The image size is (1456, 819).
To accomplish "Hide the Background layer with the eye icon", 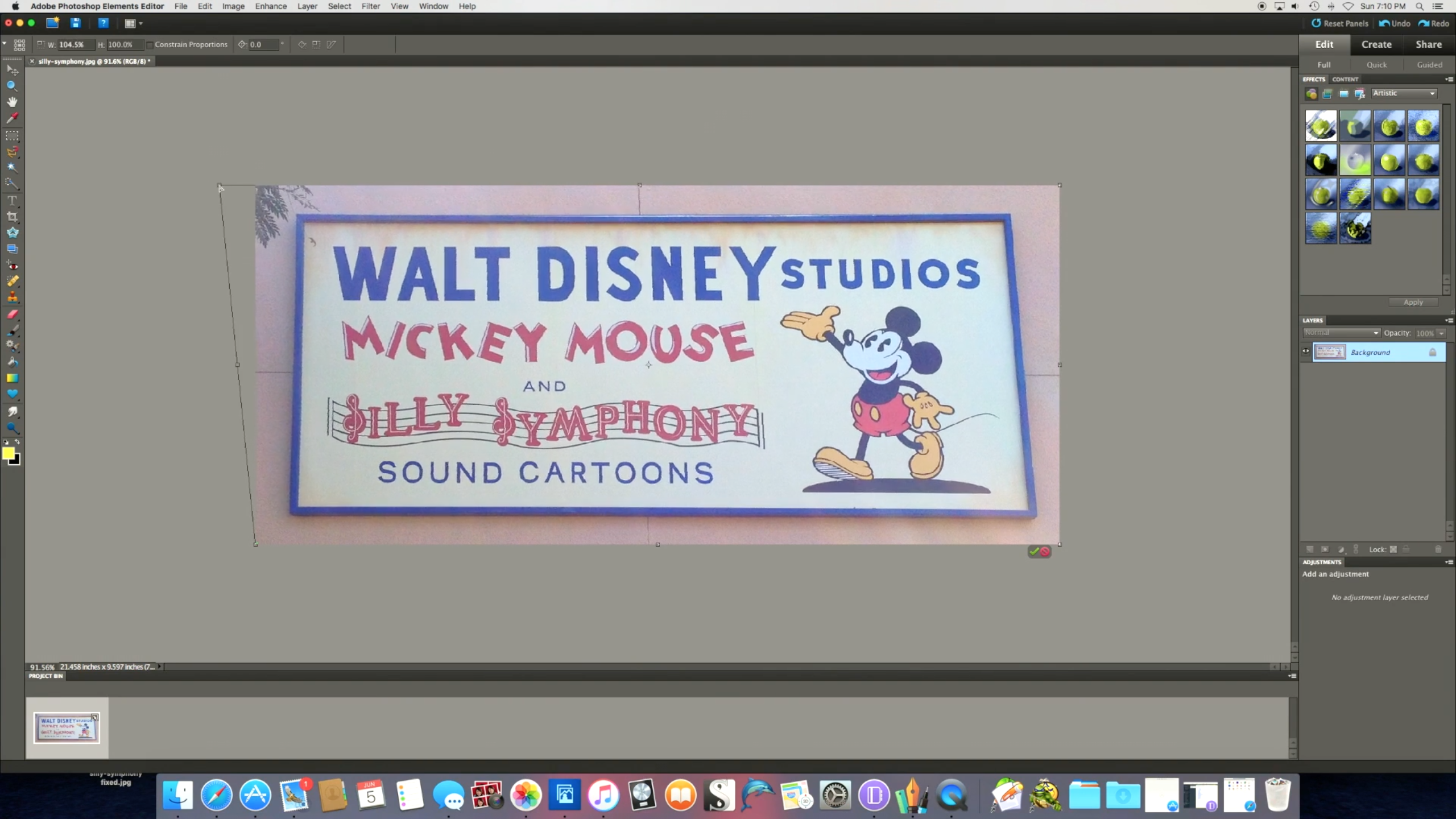I will point(1306,351).
